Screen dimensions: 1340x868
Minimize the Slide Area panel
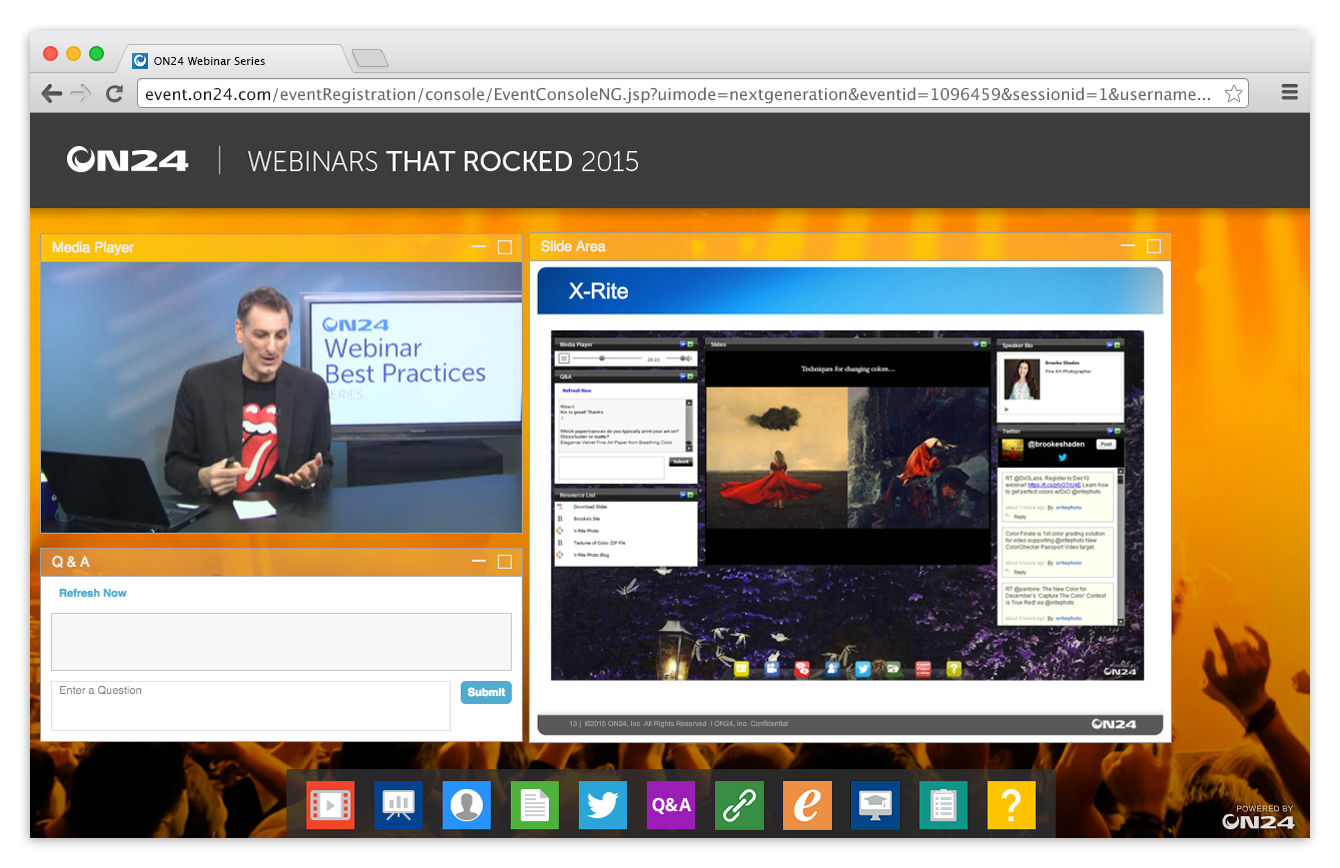[x=1128, y=246]
